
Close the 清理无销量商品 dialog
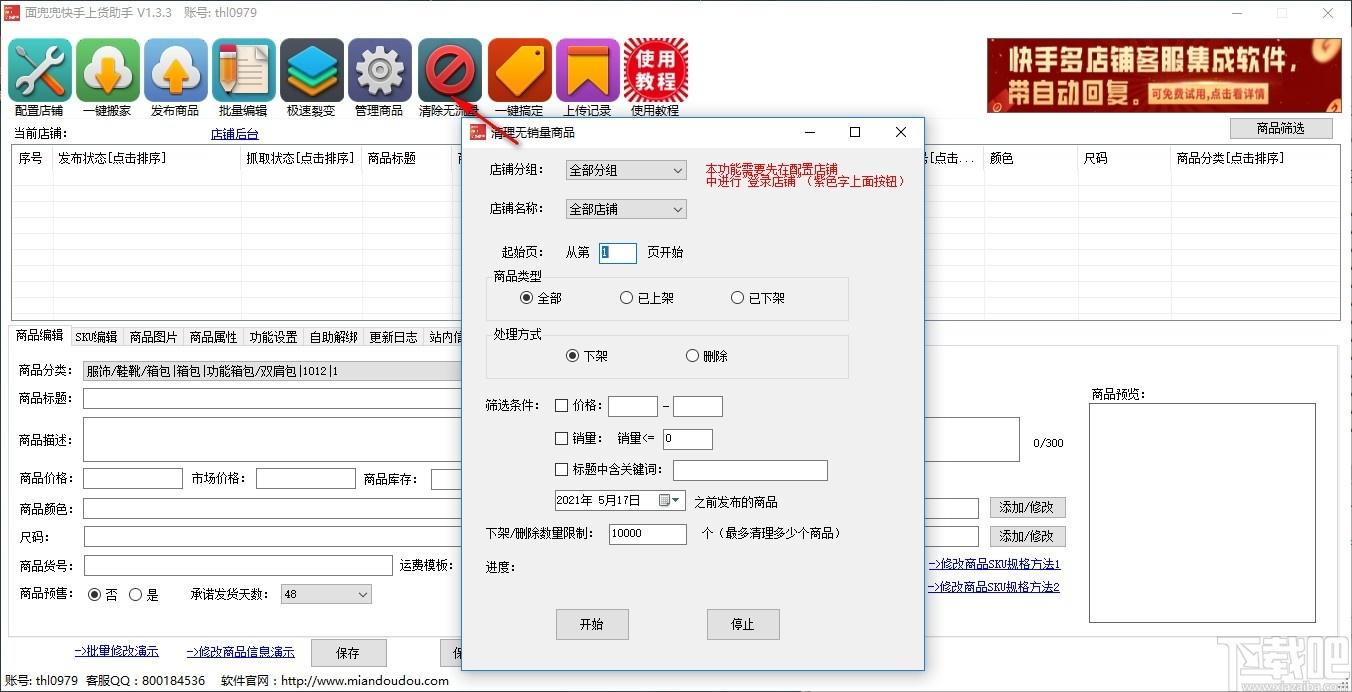tap(901, 132)
